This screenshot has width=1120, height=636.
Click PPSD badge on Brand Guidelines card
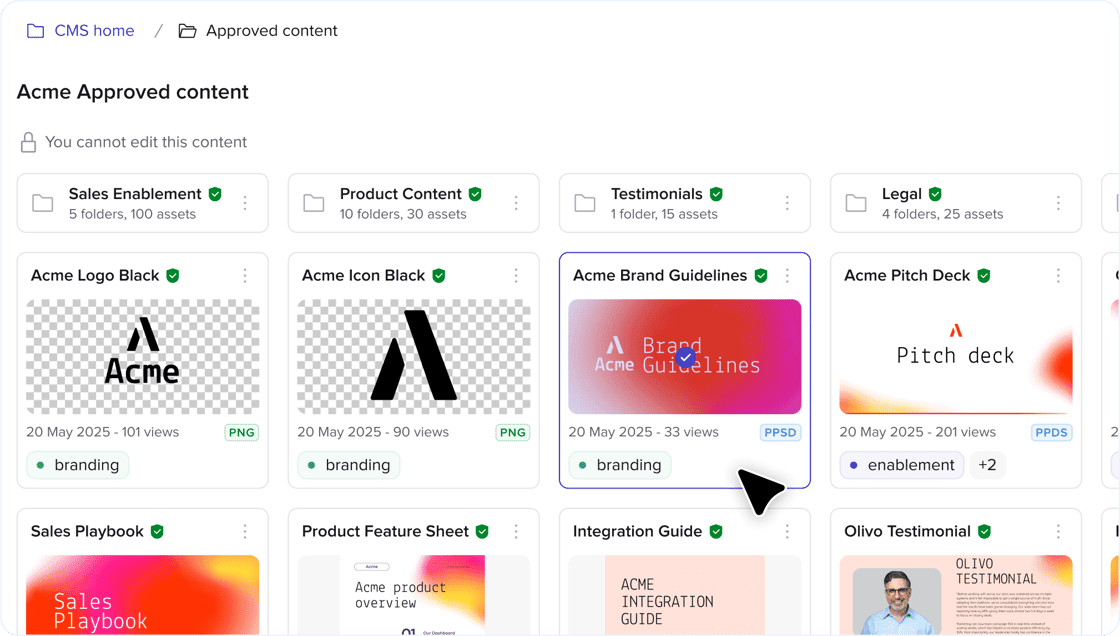click(780, 432)
